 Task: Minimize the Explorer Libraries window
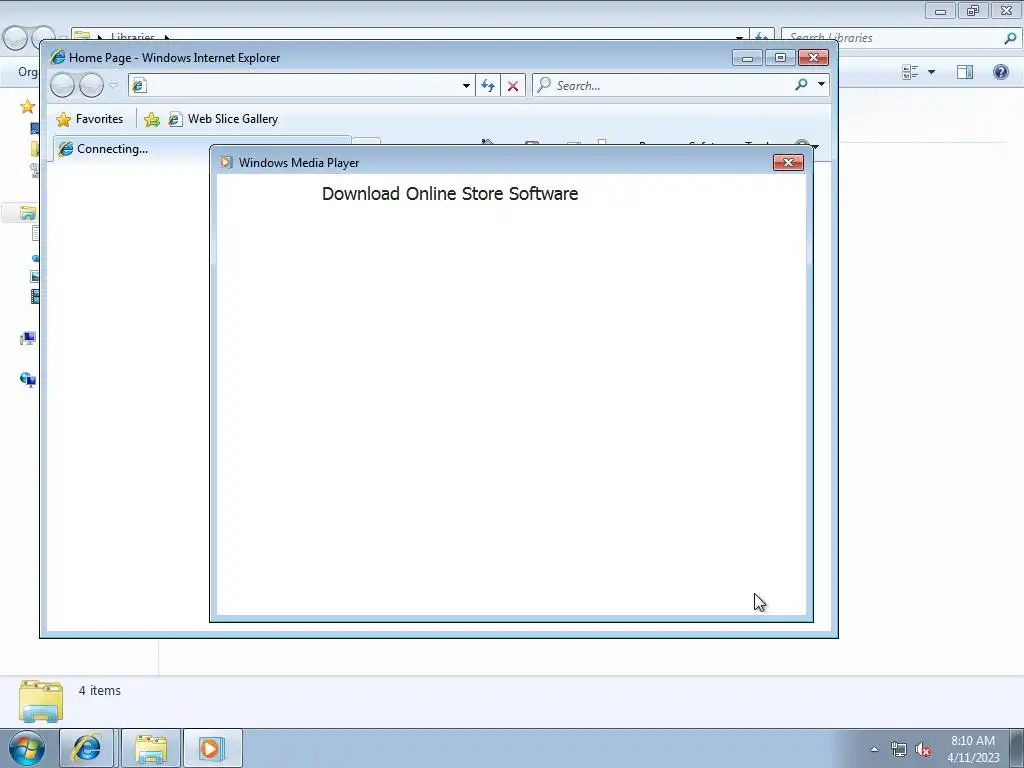940,10
